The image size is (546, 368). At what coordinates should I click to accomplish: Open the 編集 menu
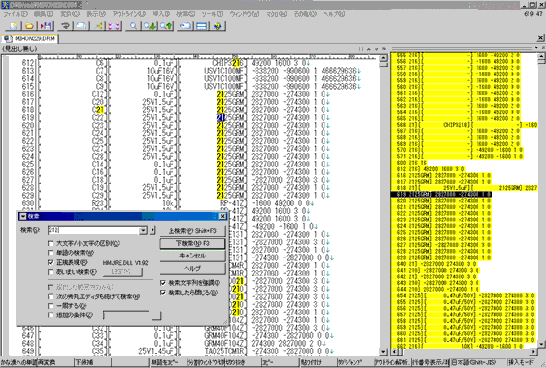[43, 14]
